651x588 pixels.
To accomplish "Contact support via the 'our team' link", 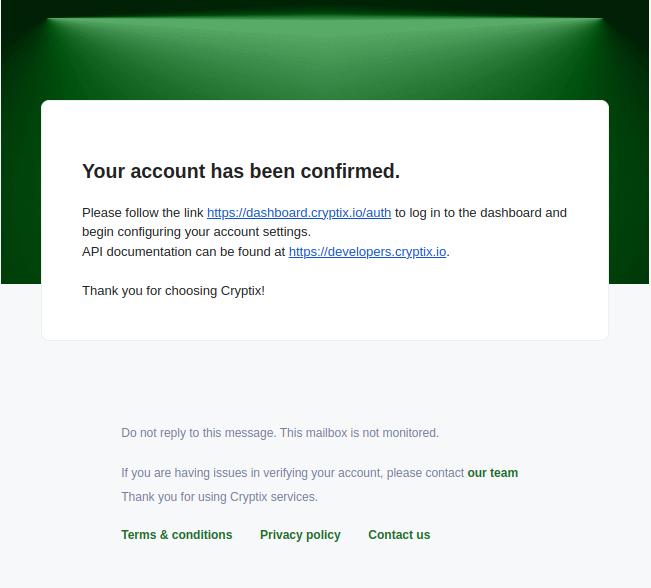I will pyautogui.click(x=492, y=473).
